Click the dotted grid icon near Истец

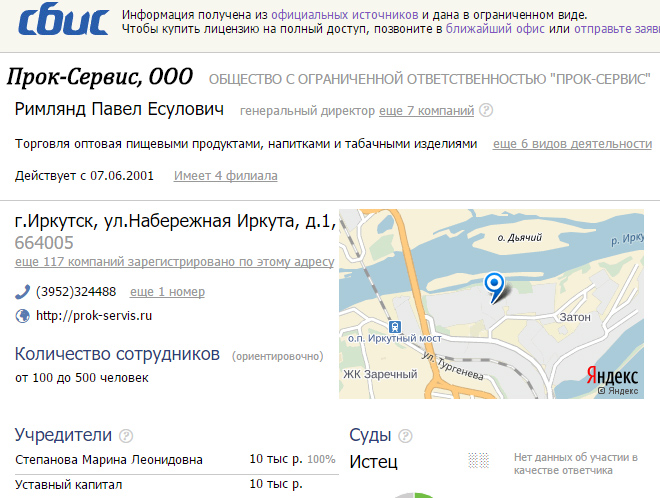click(479, 460)
